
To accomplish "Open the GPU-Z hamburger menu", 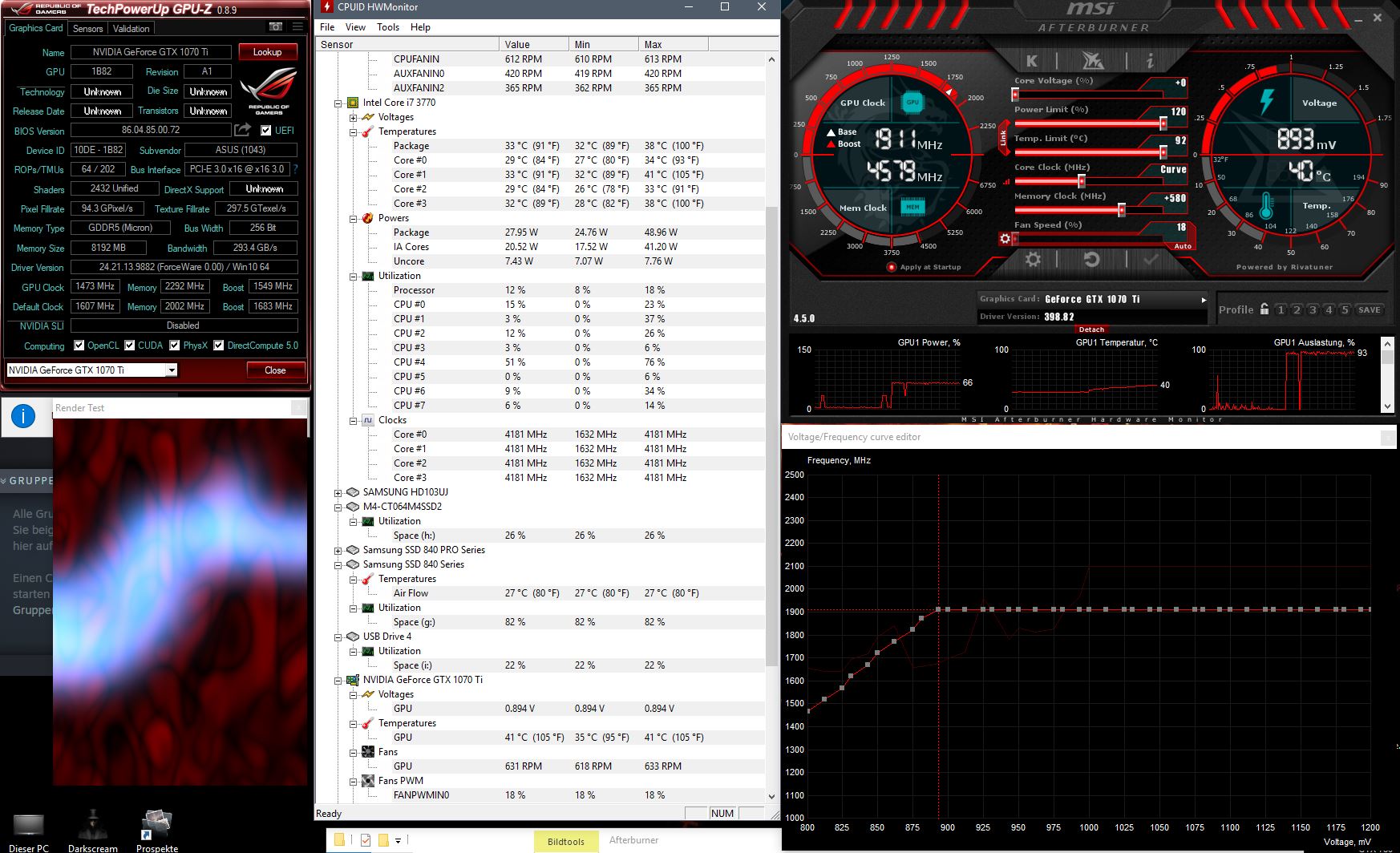I will click(x=297, y=26).
